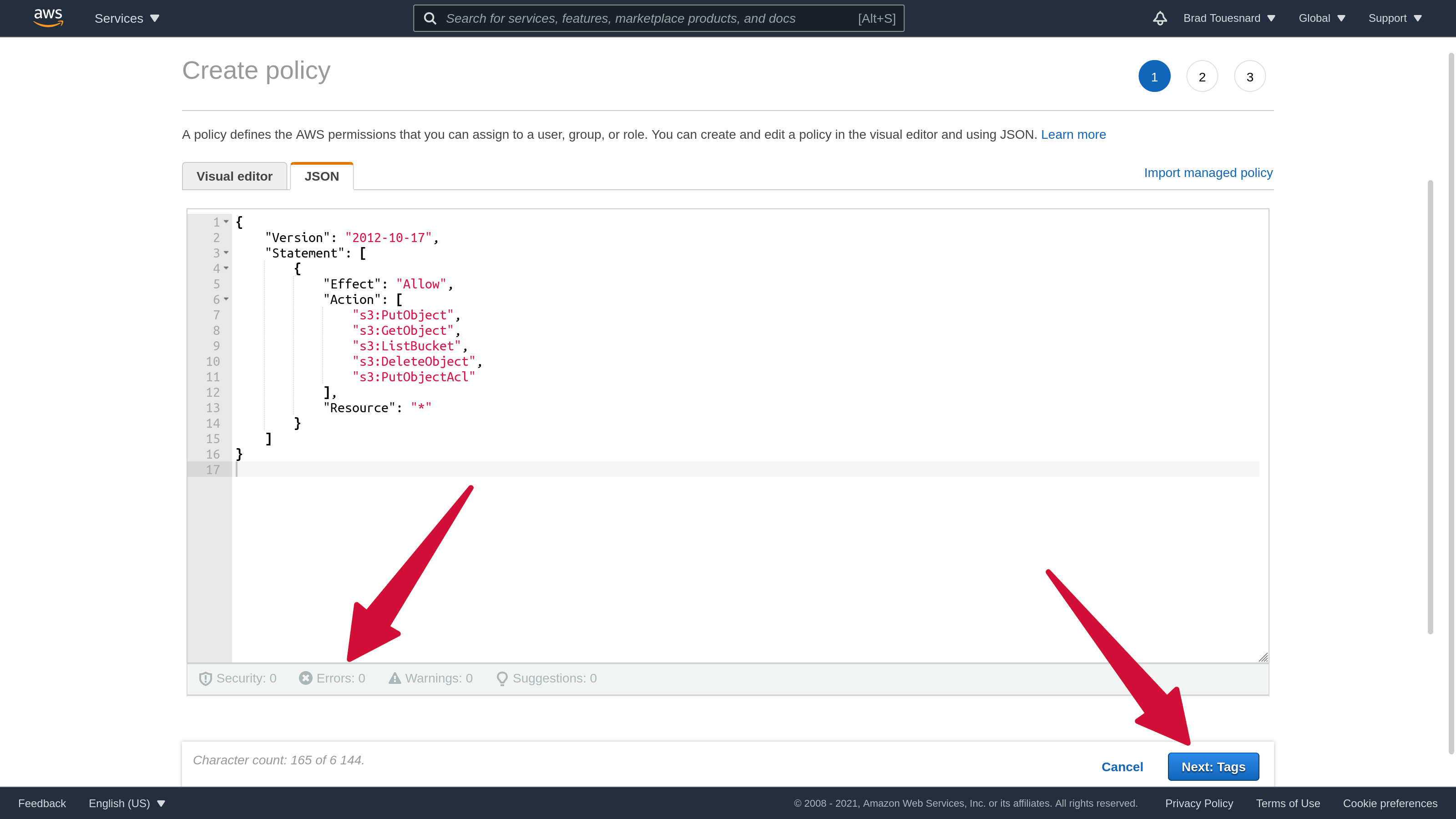
Task: Click the bell notifications icon
Action: pos(1160,18)
